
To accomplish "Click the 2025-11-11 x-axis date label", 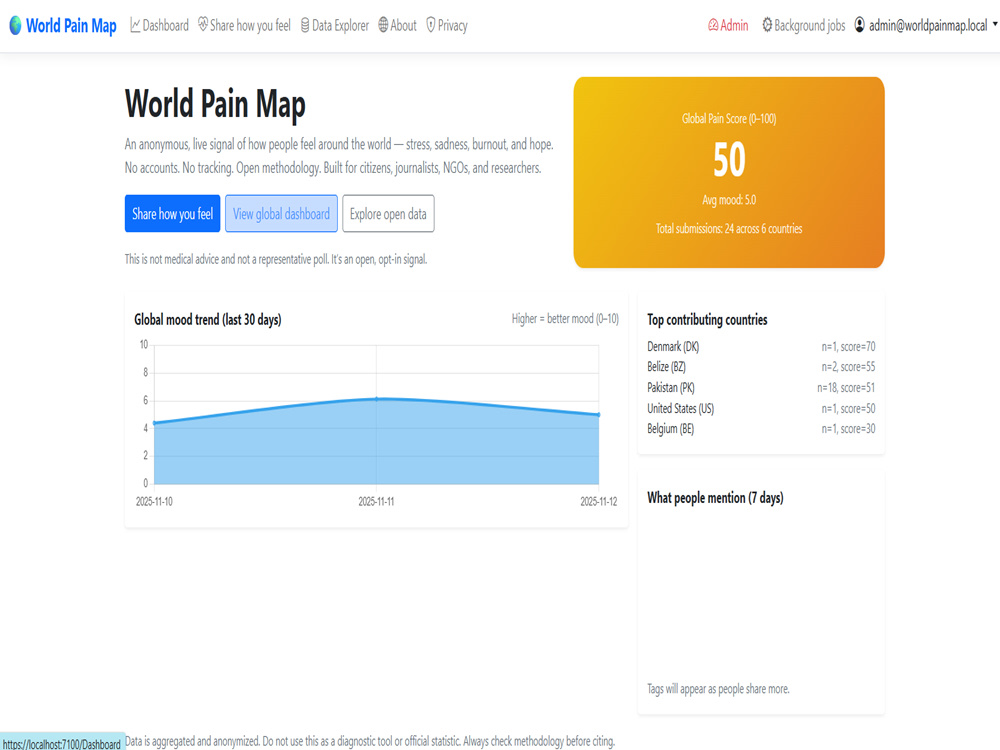I will (376, 501).
